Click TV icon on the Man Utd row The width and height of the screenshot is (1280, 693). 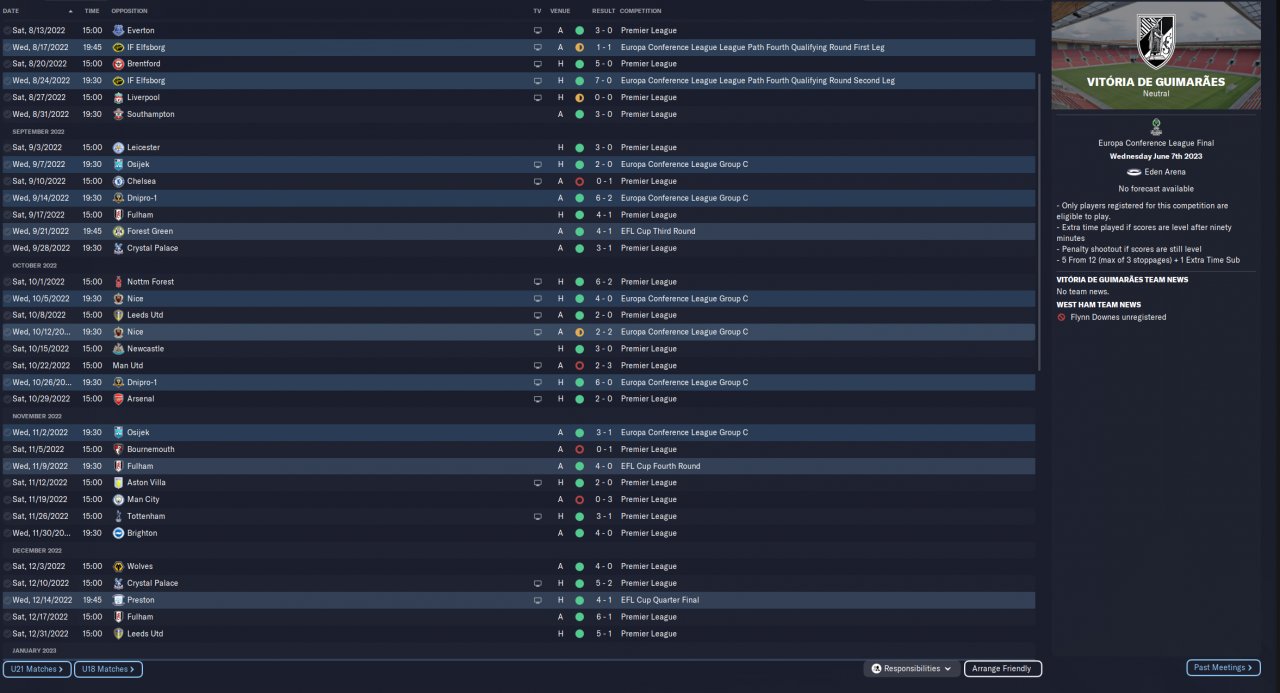pos(538,366)
